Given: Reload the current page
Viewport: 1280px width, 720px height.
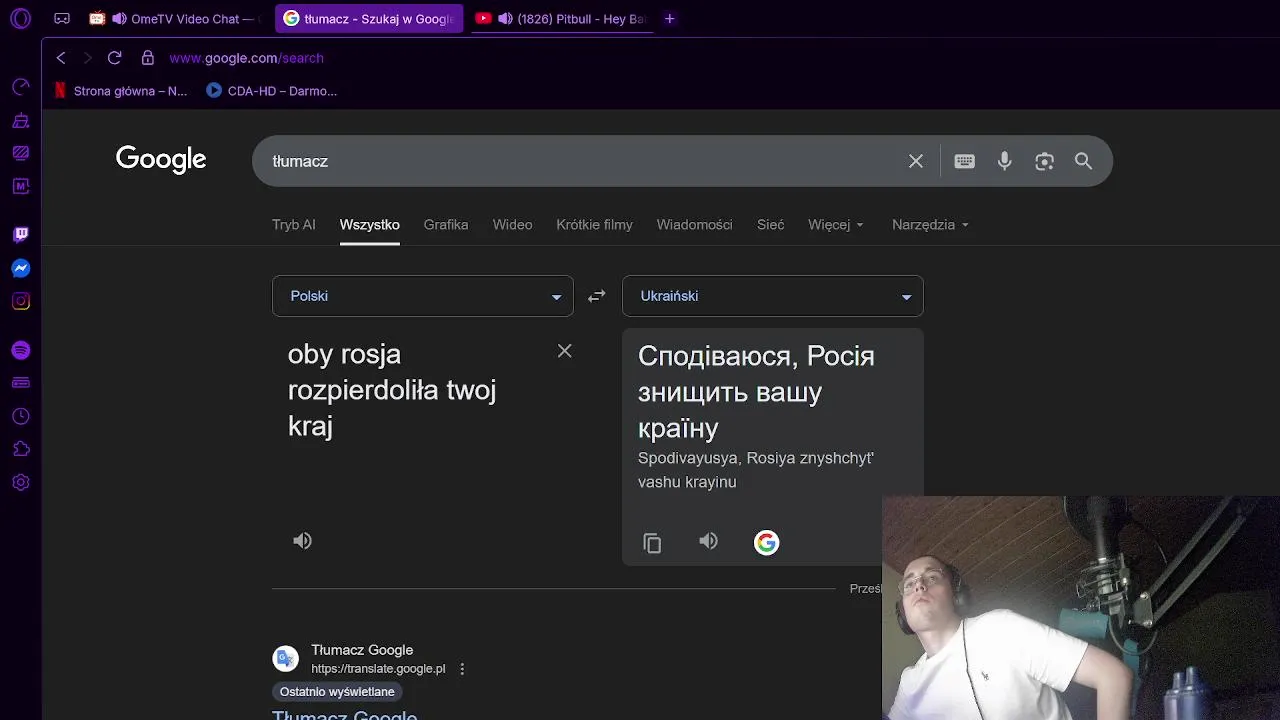Looking at the screenshot, I should click(114, 58).
